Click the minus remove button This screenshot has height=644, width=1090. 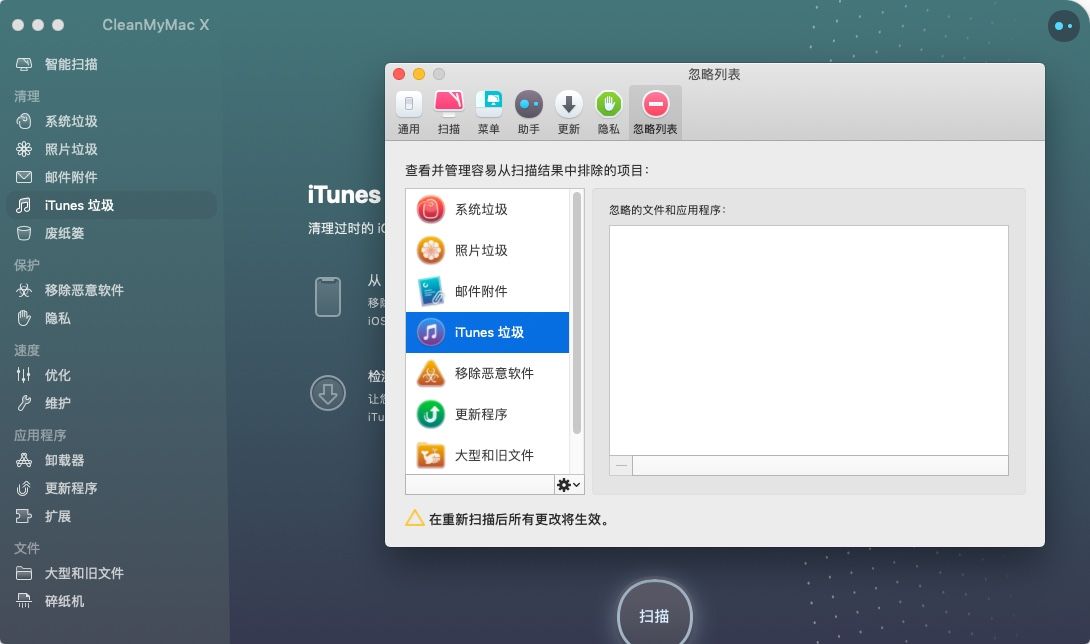621,466
